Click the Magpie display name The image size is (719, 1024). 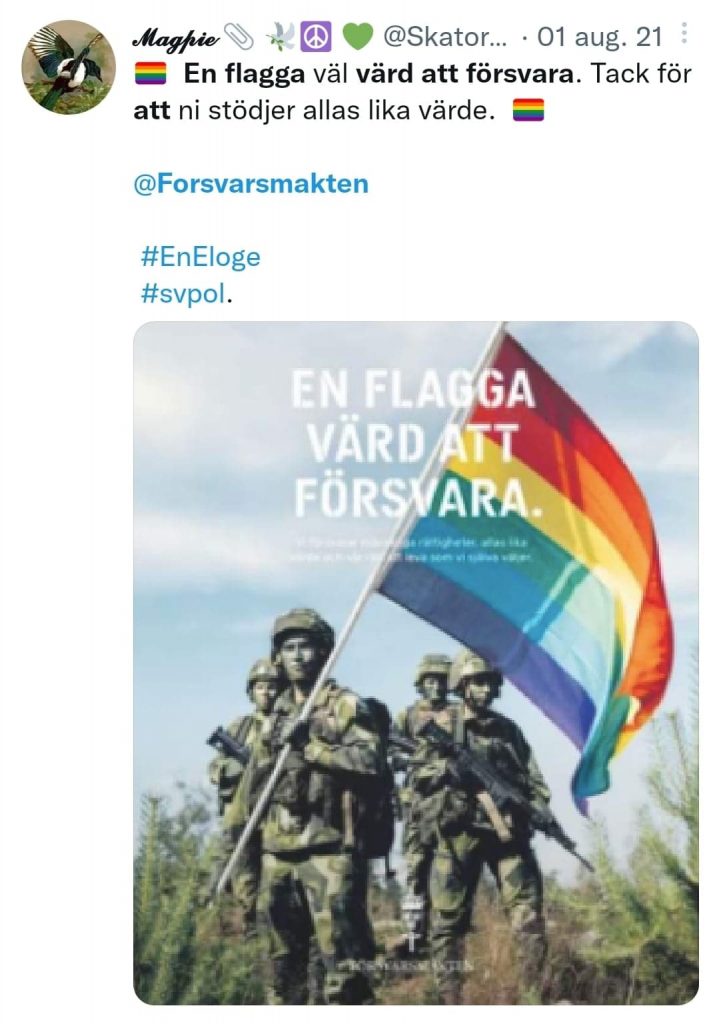(x=176, y=39)
